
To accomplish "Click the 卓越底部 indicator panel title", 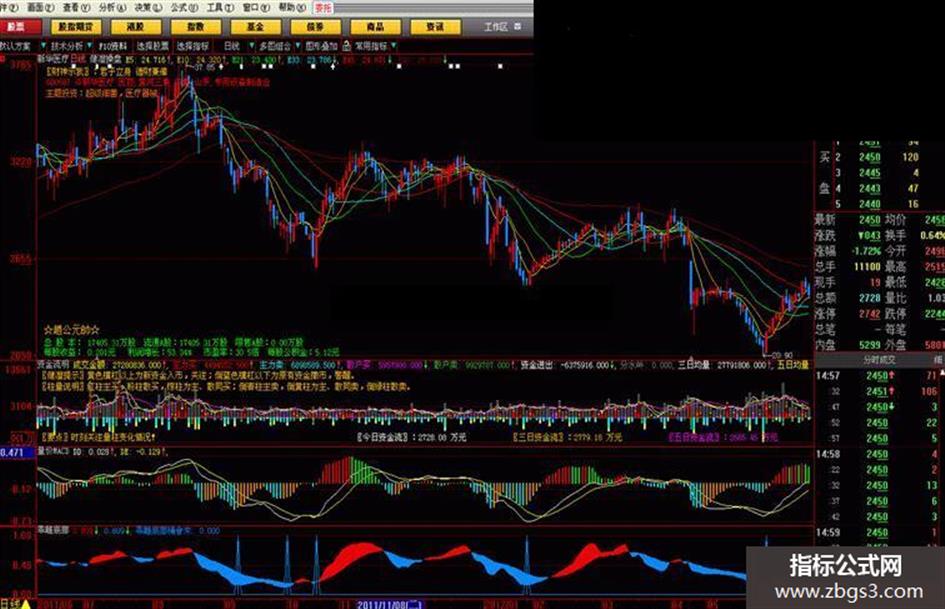I will coord(54,530).
